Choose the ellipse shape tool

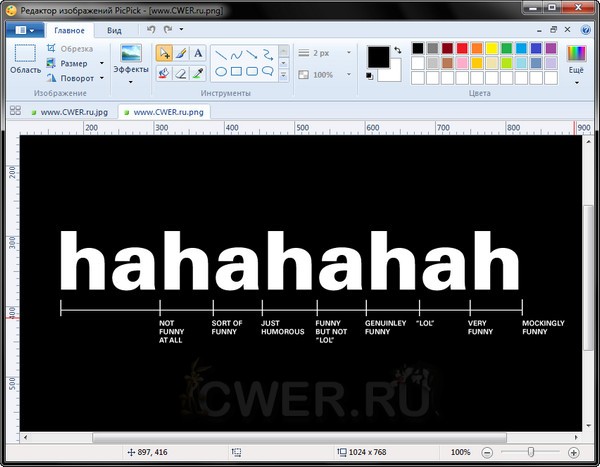(x=219, y=72)
